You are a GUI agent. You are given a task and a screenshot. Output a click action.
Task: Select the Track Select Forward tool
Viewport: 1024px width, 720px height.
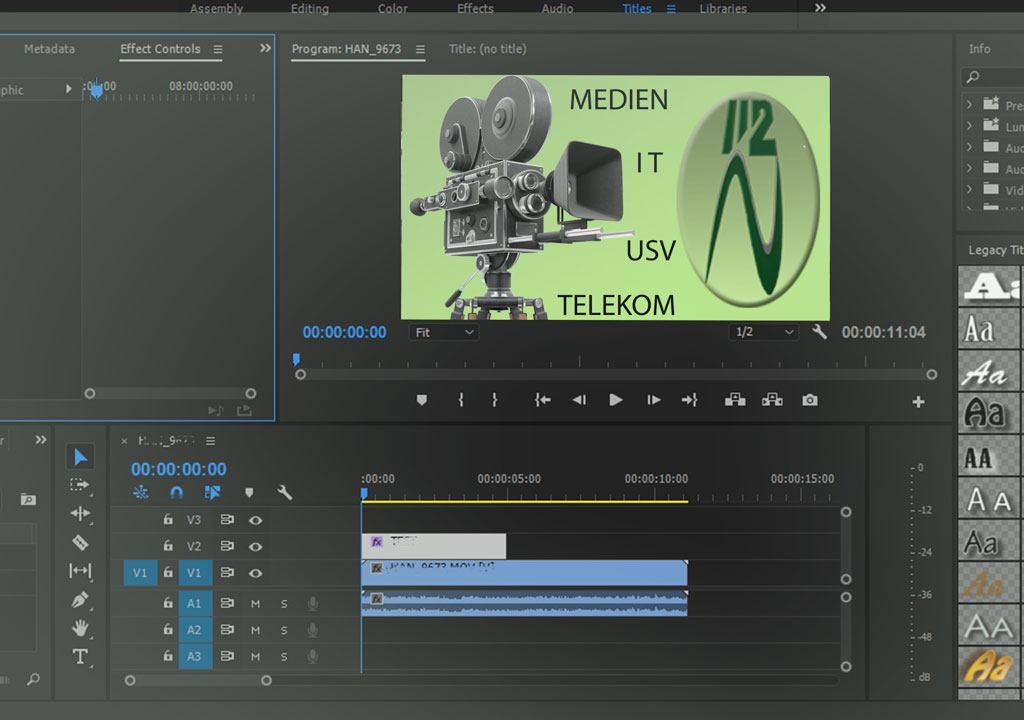(80, 485)
